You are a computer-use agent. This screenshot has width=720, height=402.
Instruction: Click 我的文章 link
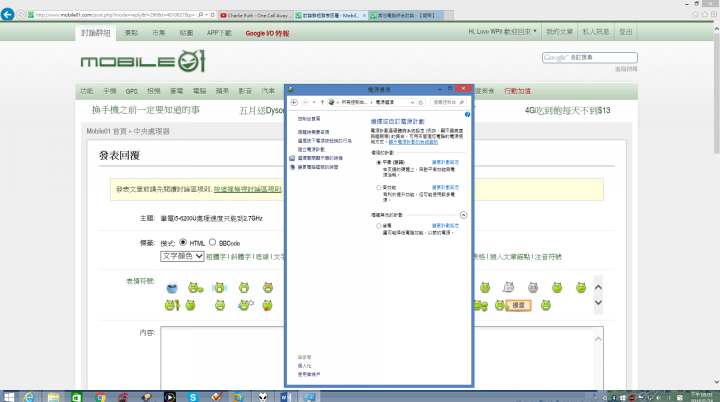559,32
